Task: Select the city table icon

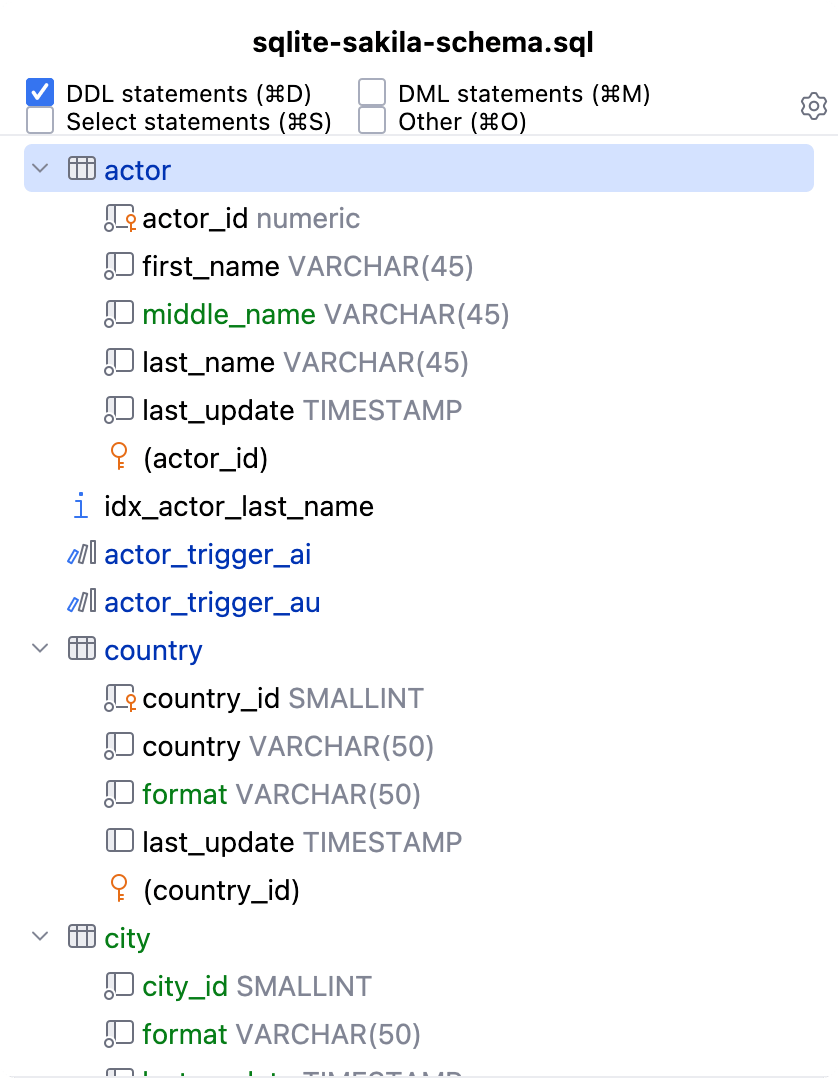Action: pos(80,937)
